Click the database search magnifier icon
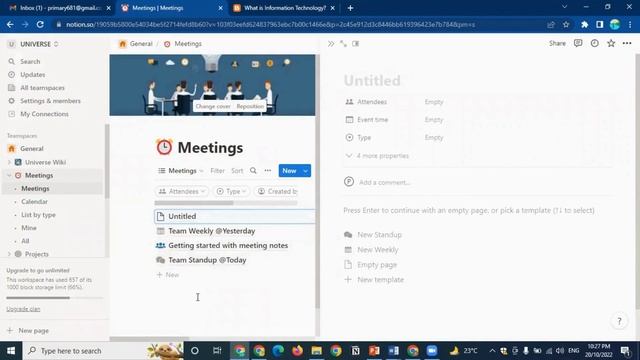This screenshot has width=640, height=360. [x=253, y=171]
